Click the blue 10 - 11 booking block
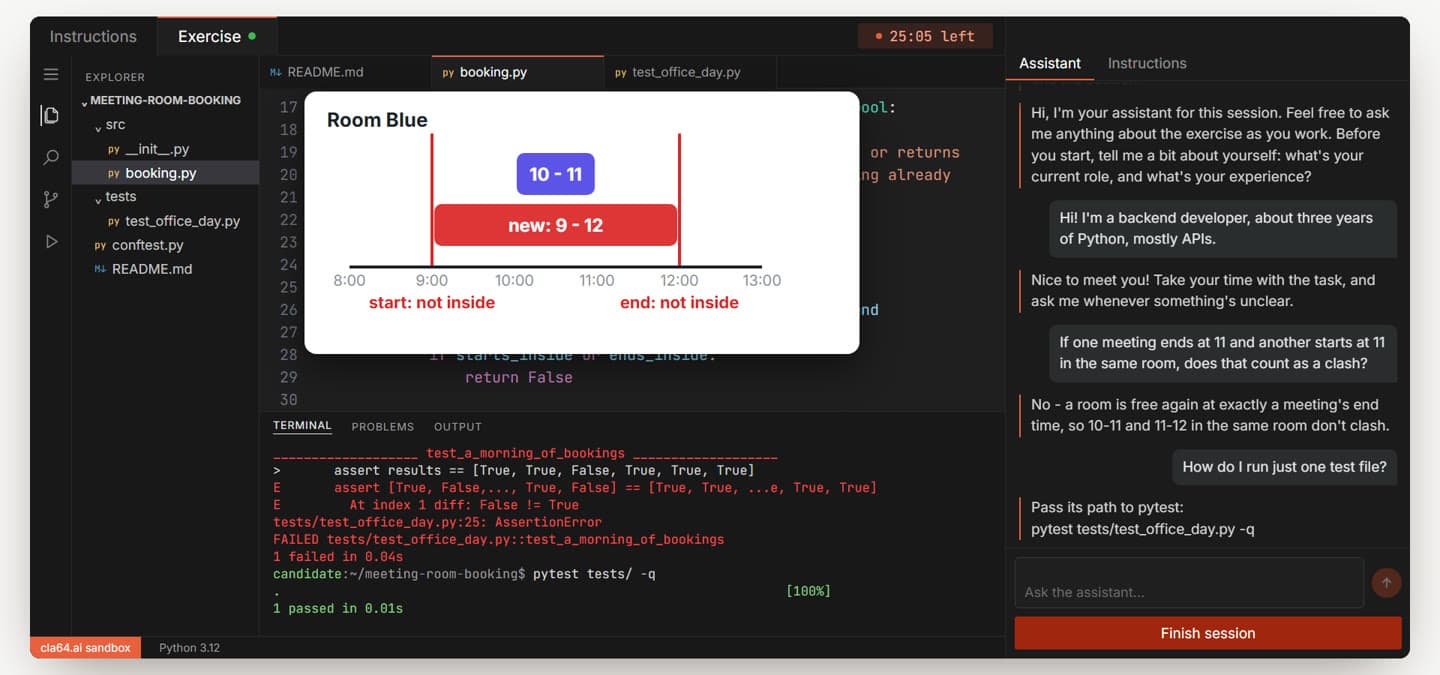Screen dimensions: 1440x675 (556, 174)
